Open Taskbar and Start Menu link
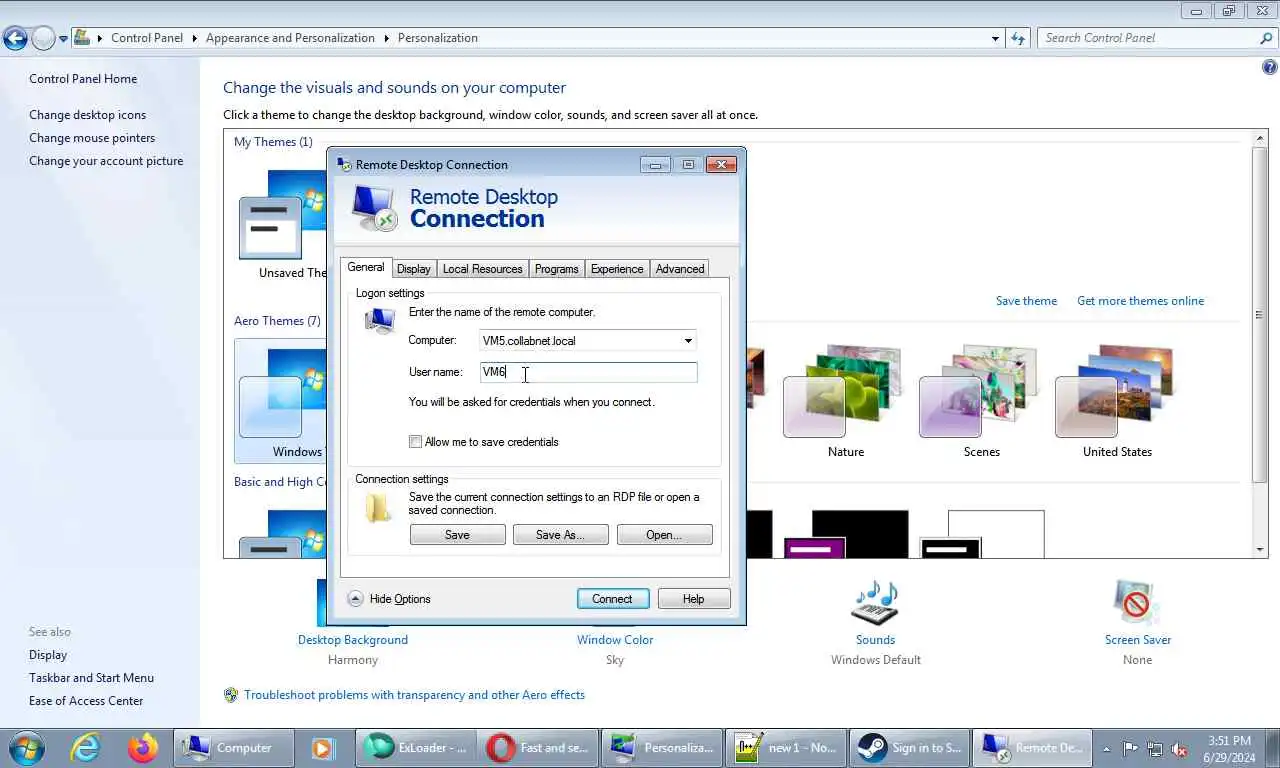1280x768 pixels. (x=91, y=678)
